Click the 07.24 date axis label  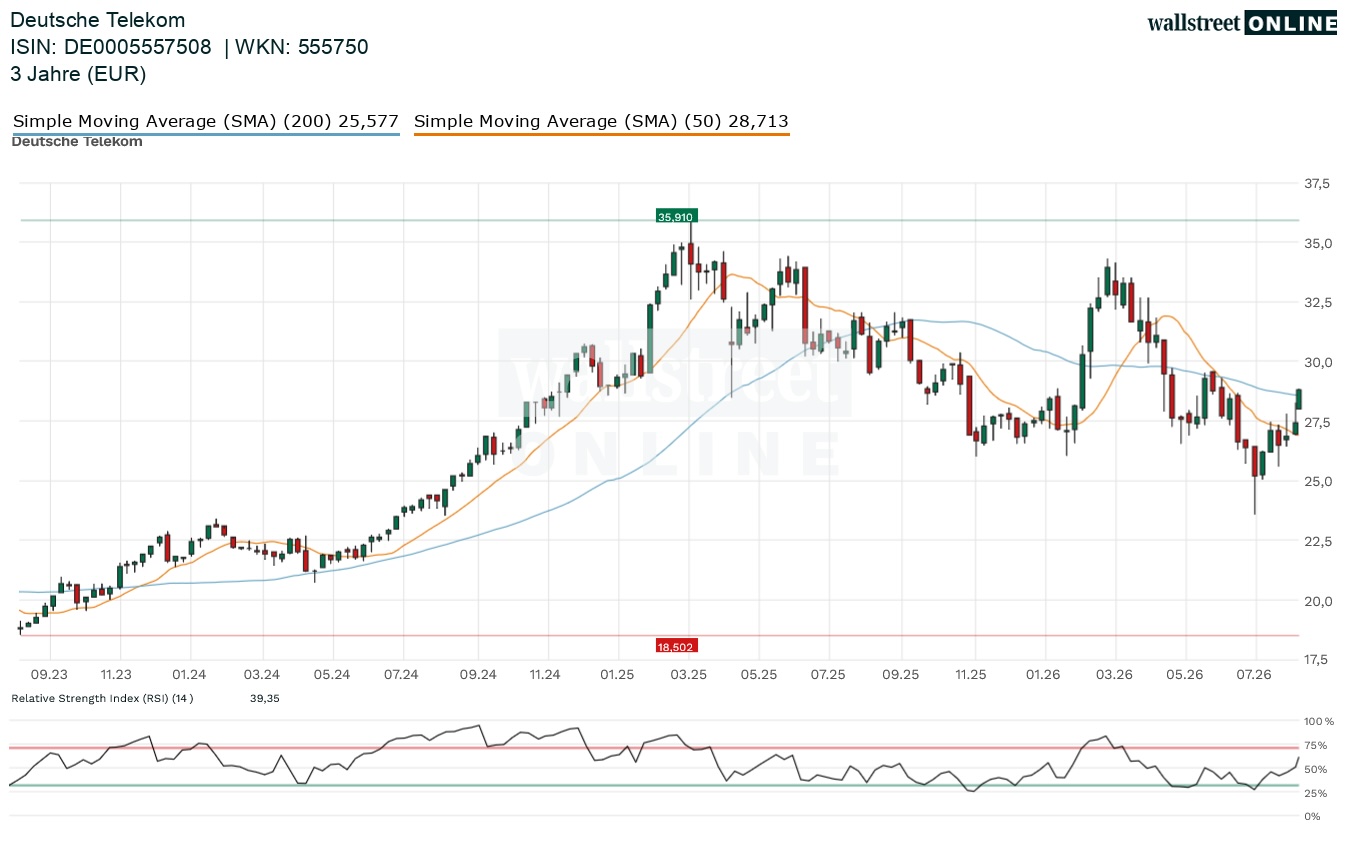coord(401,675)
